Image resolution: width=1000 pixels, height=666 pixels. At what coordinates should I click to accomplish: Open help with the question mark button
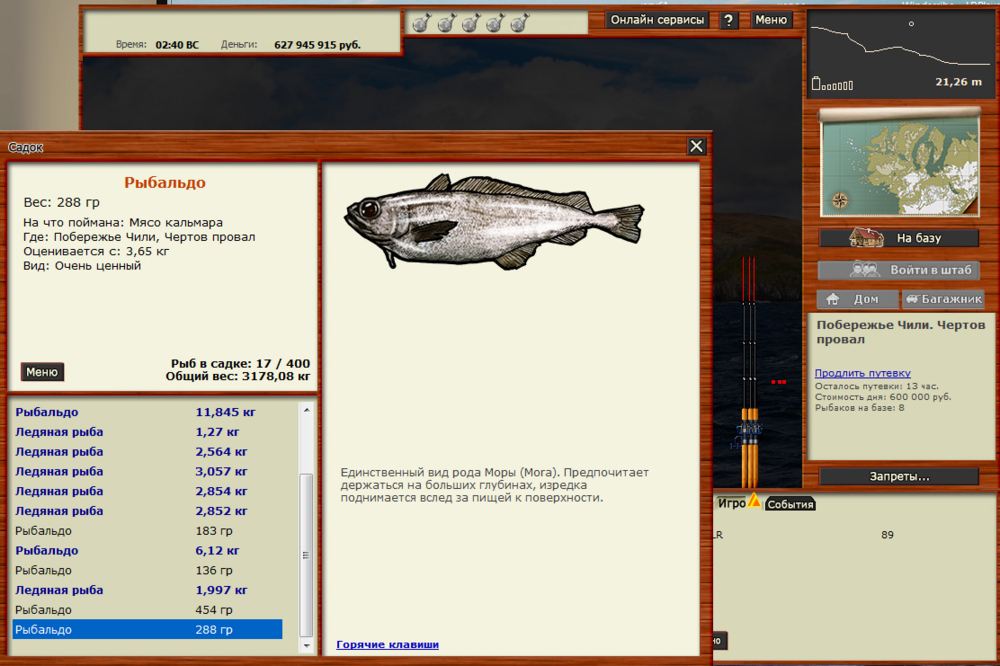729,21
